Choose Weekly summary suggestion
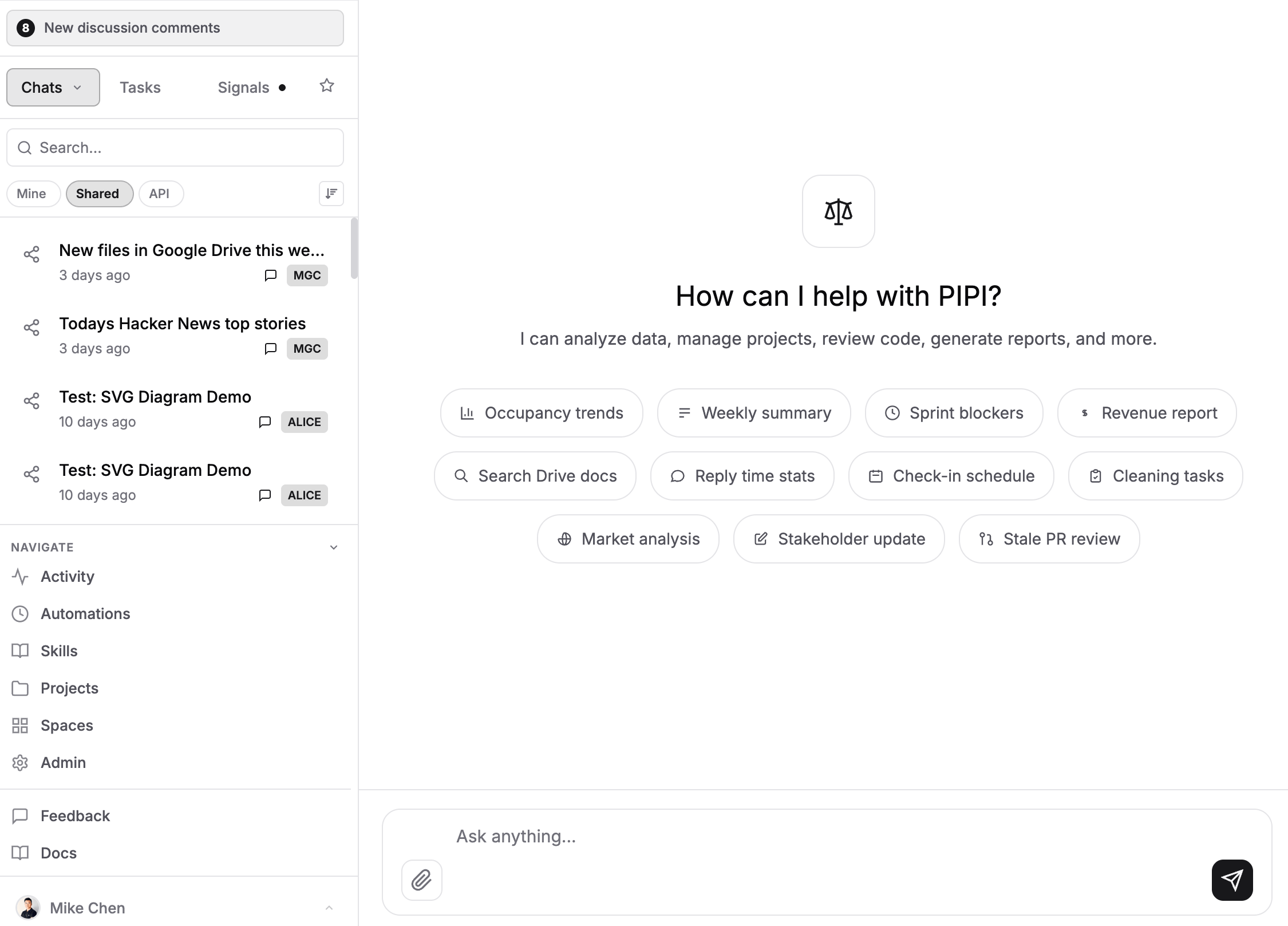Screen dimensions: 1288x926 click(754, 413)
